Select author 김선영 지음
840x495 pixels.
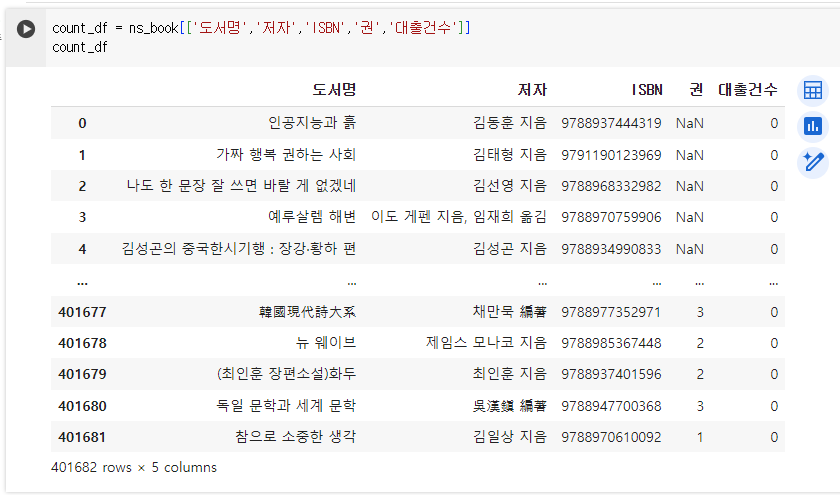pos(509,186)
